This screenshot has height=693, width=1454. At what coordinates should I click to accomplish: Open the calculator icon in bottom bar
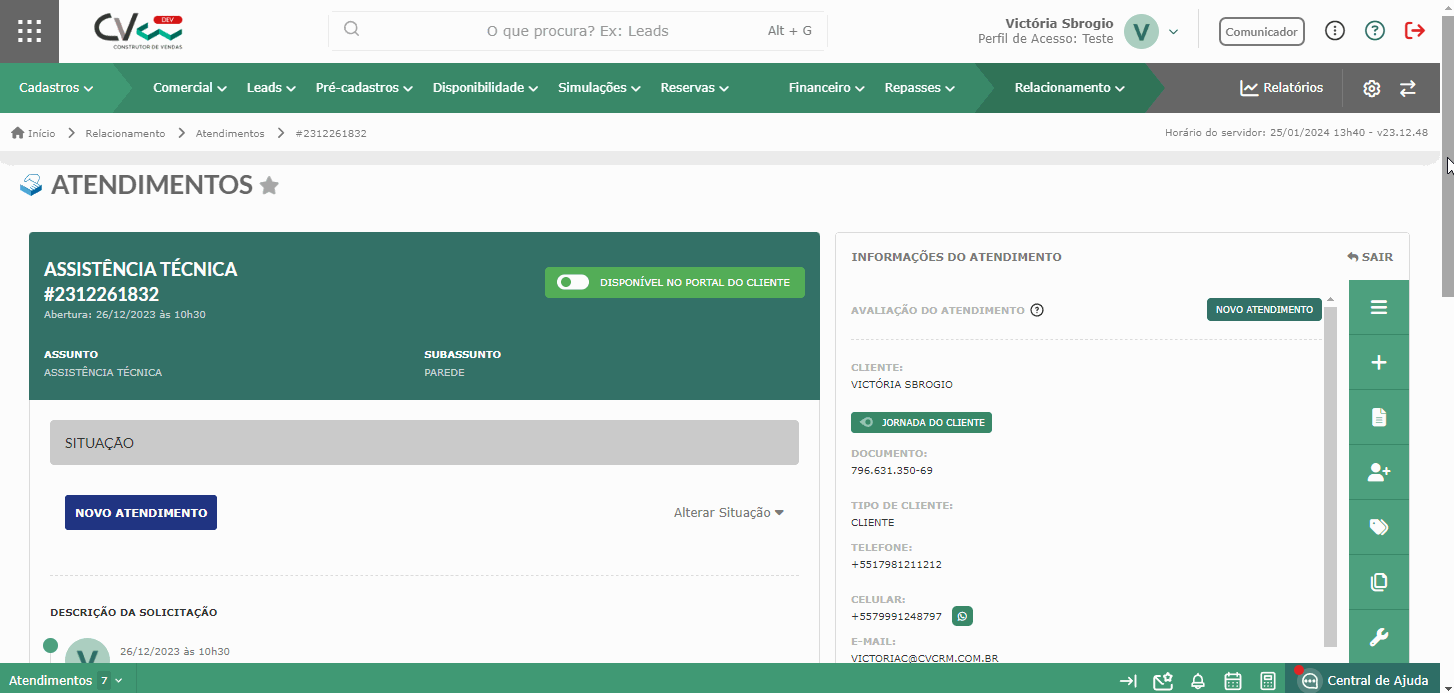1268,681
